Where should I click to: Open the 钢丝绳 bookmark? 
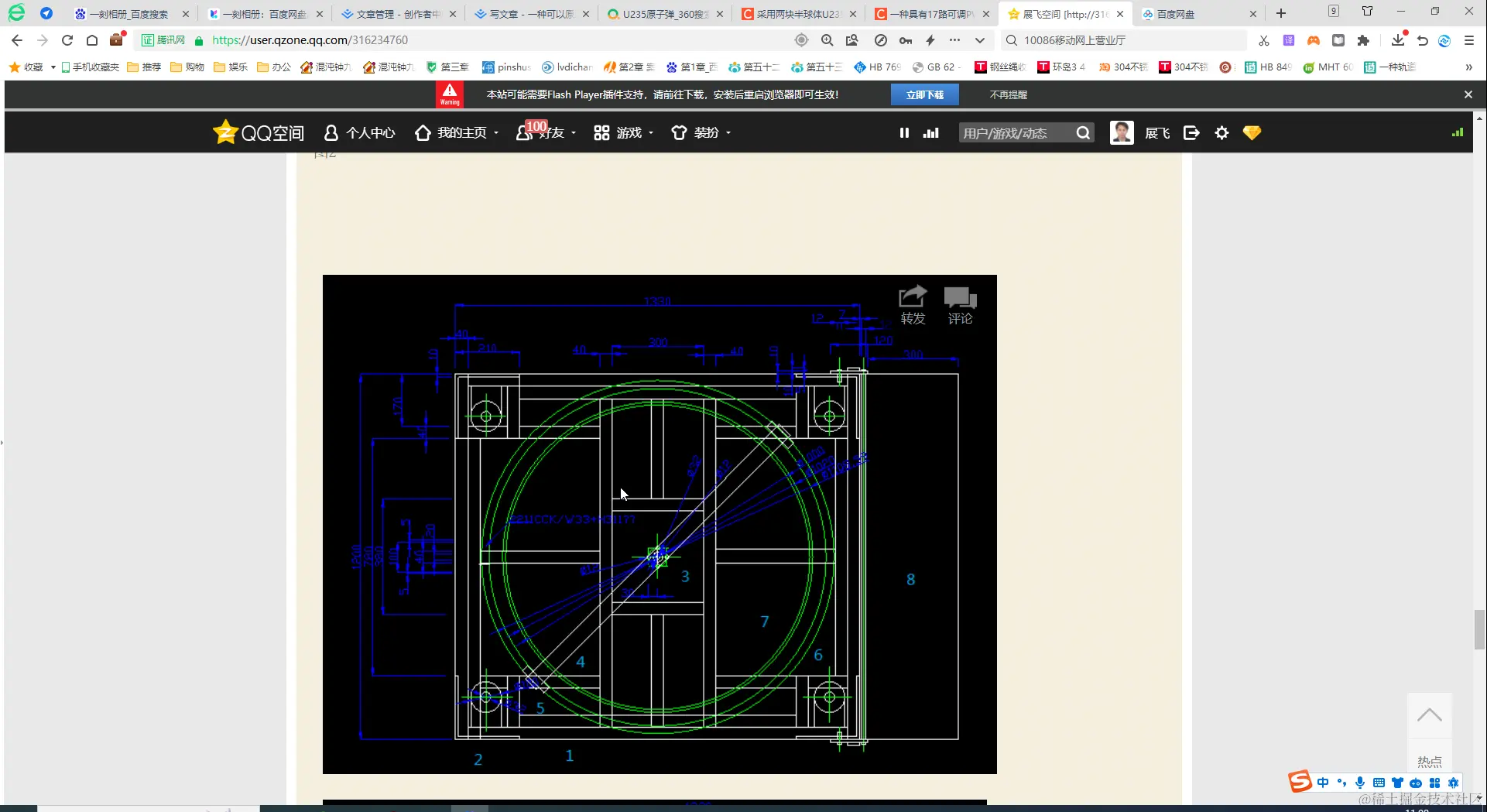click(1000, 67)
